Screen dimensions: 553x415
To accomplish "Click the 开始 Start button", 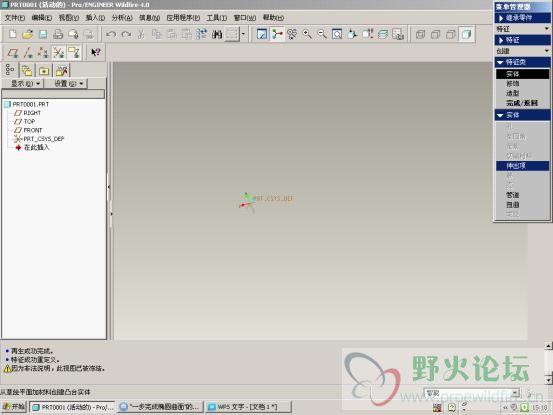I will 14,407.
